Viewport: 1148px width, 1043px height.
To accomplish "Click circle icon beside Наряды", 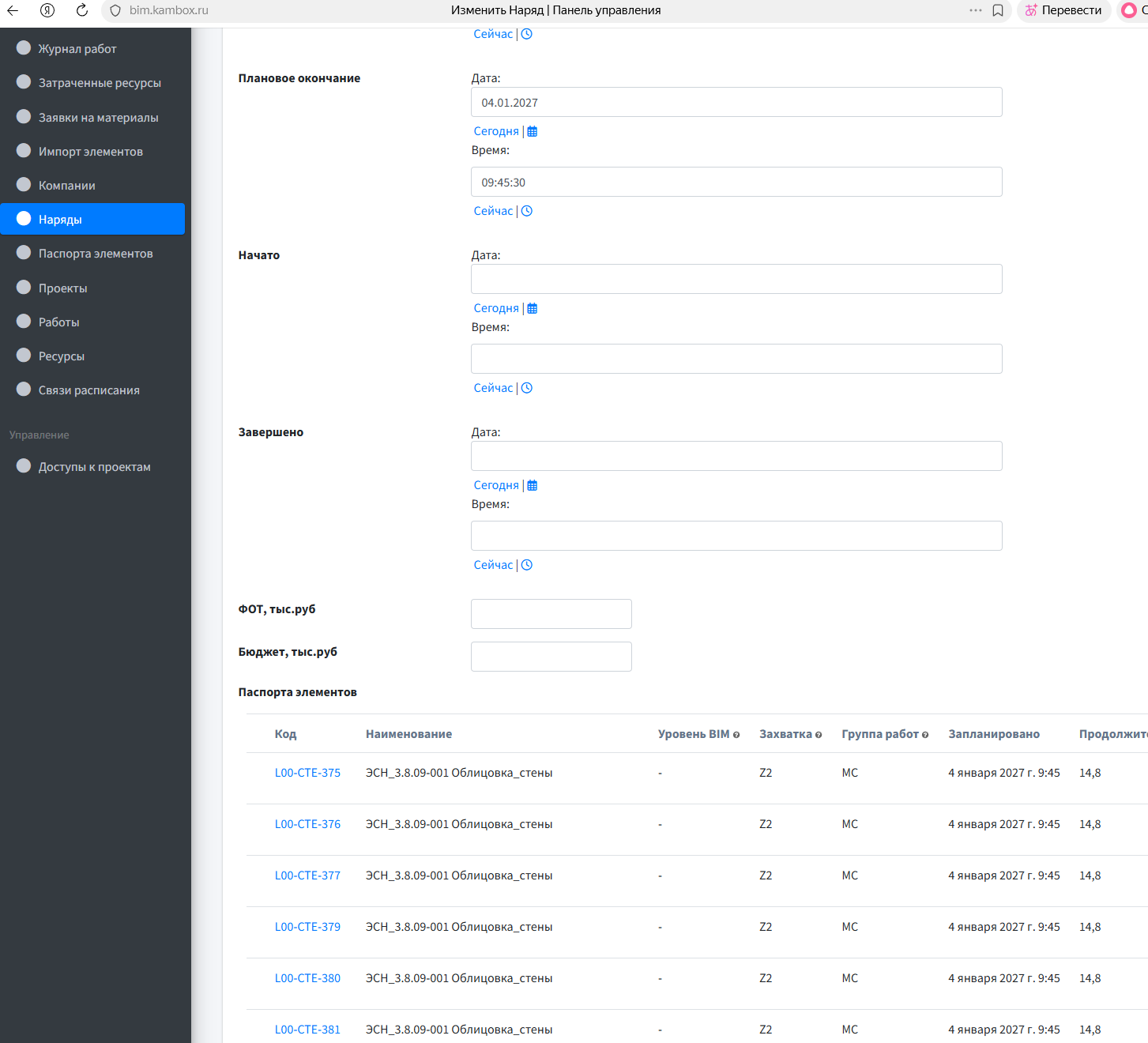I will (24, 218).
